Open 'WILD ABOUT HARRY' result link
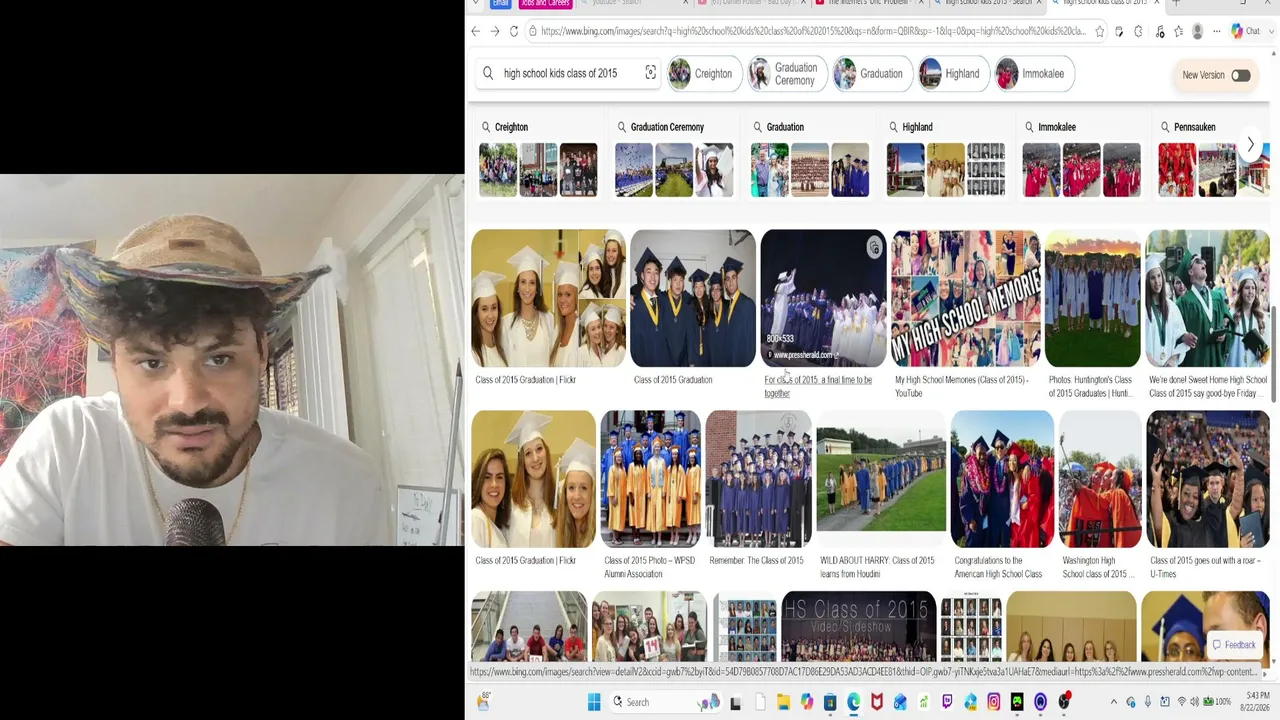 [877, 567]
